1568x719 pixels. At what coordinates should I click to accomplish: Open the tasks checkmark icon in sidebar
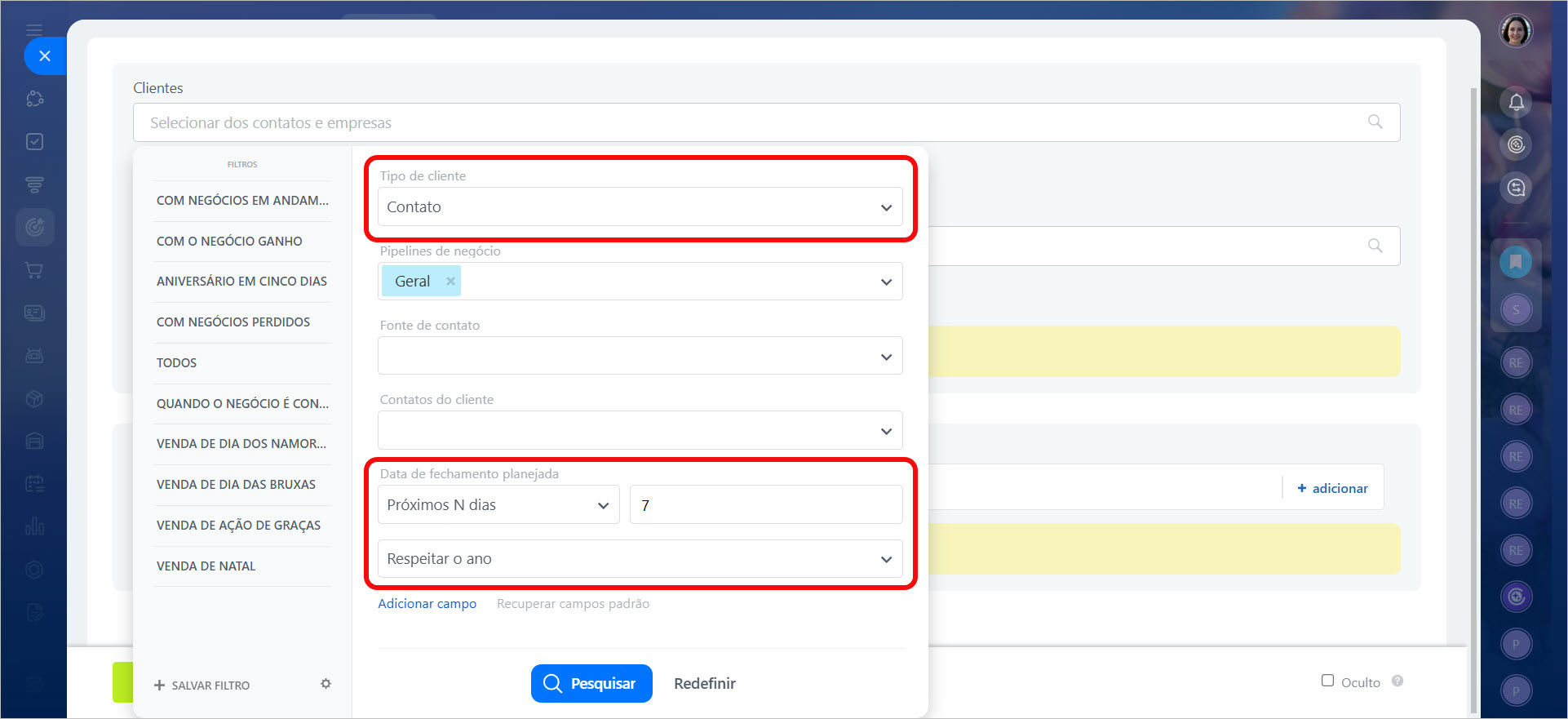pos(34,141)
